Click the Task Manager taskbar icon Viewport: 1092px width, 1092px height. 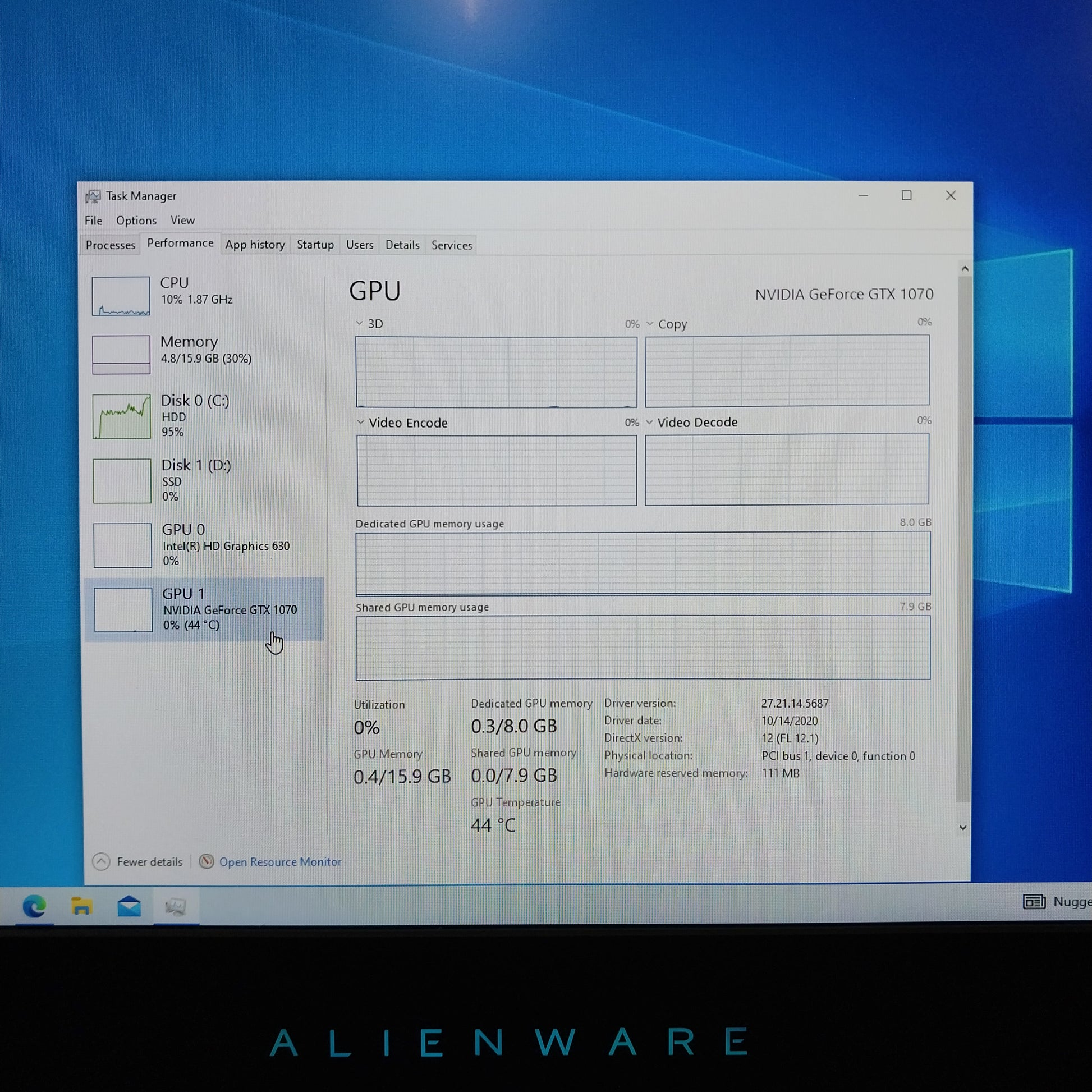pos(176,907)
